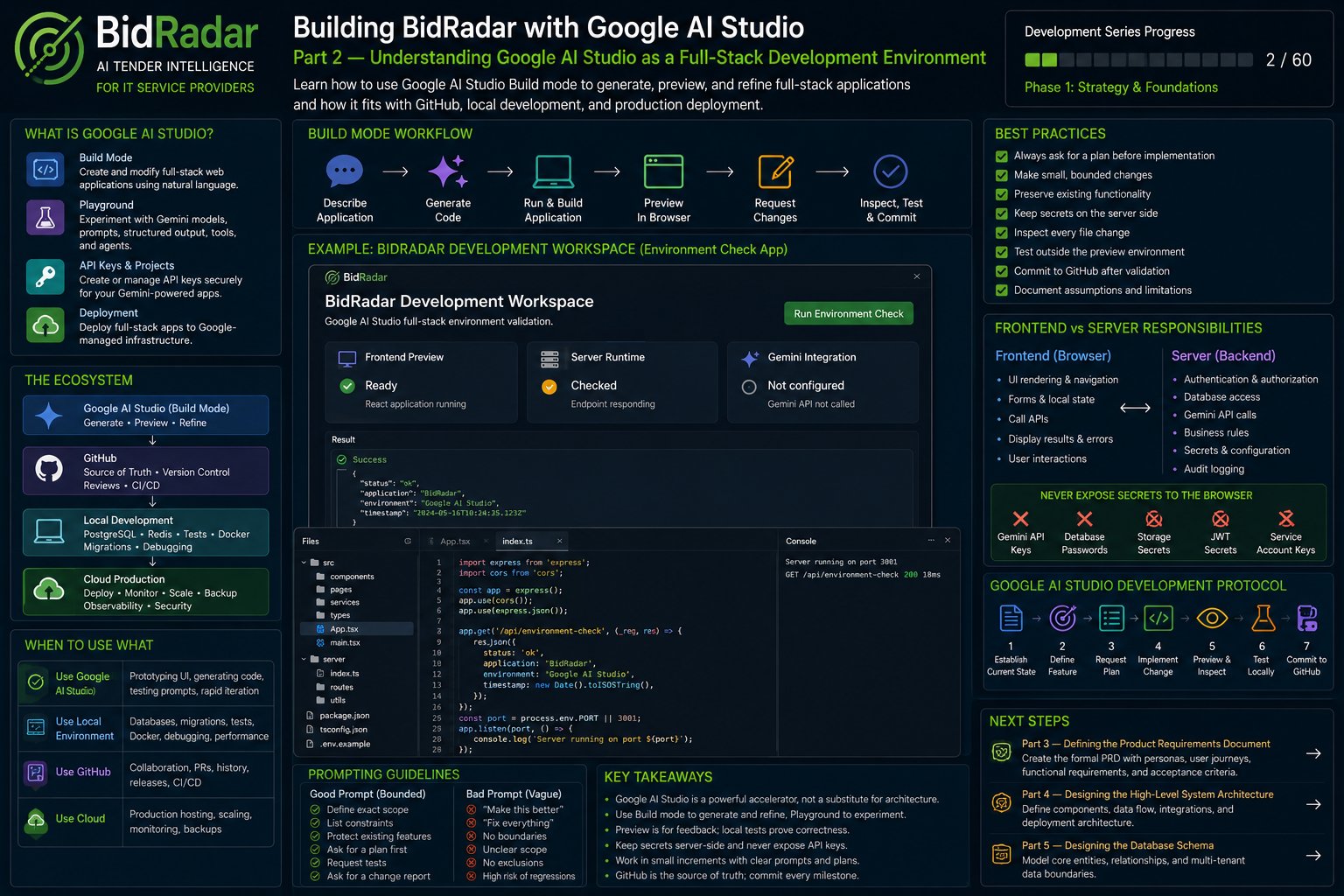This screenshot has width=1344, height=896.
Task: Click the Gemini API Keys crossed icon
Action: 1020,519
